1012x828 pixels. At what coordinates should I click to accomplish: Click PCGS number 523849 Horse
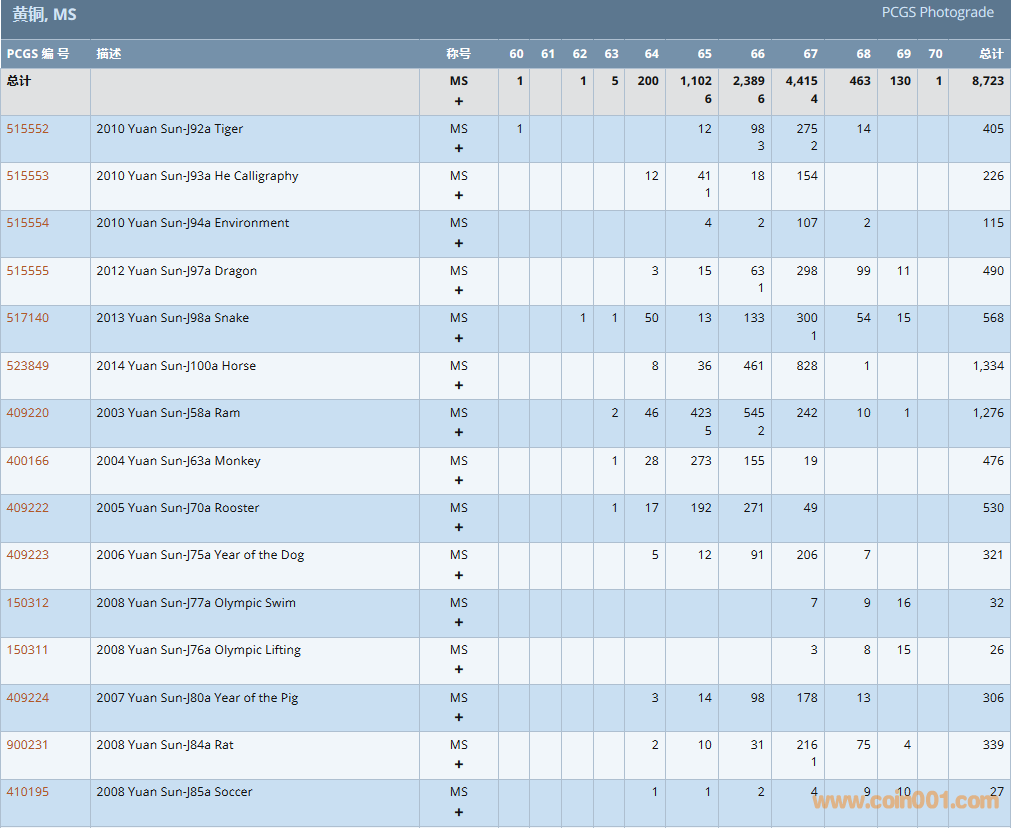[x=28, y=366]
